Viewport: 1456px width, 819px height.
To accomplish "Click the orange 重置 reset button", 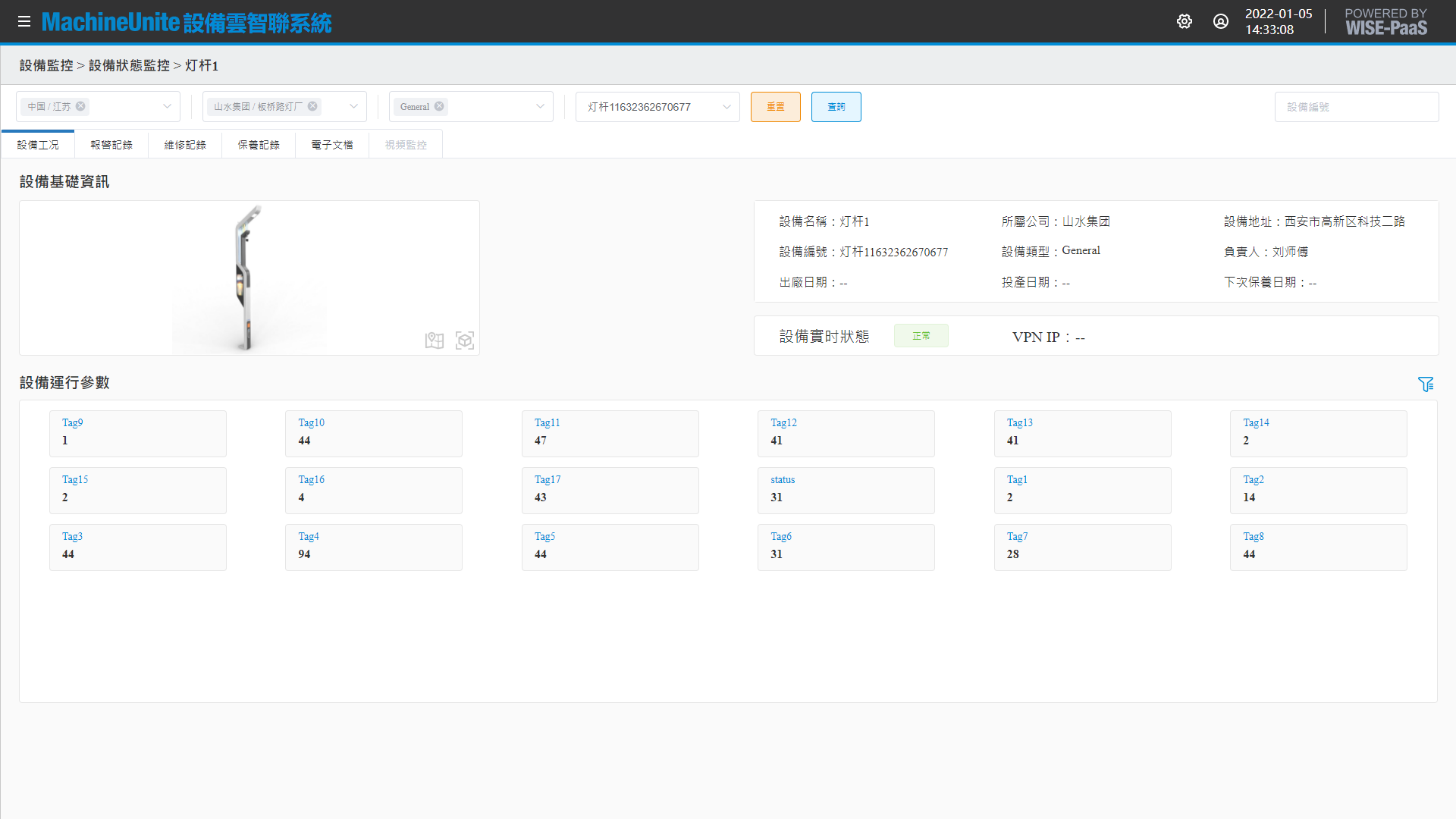I will (775, 107).
